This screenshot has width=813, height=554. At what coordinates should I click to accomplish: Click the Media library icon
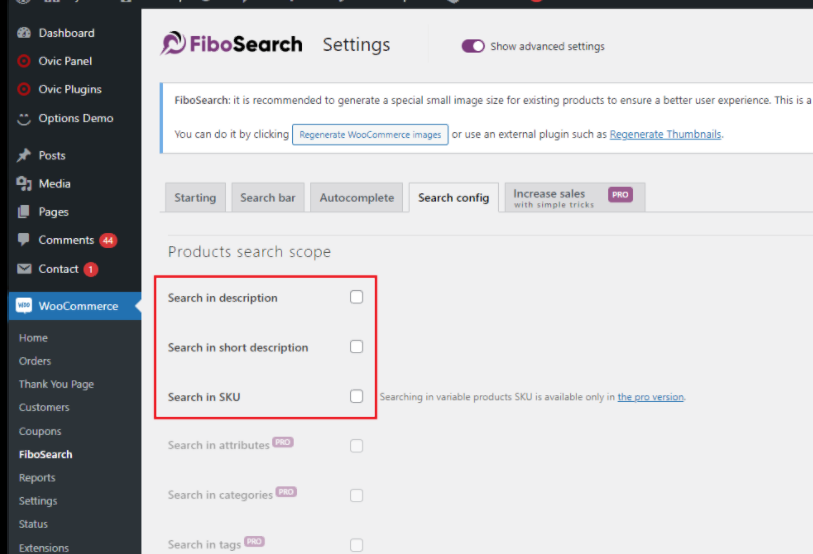[24, 184]
